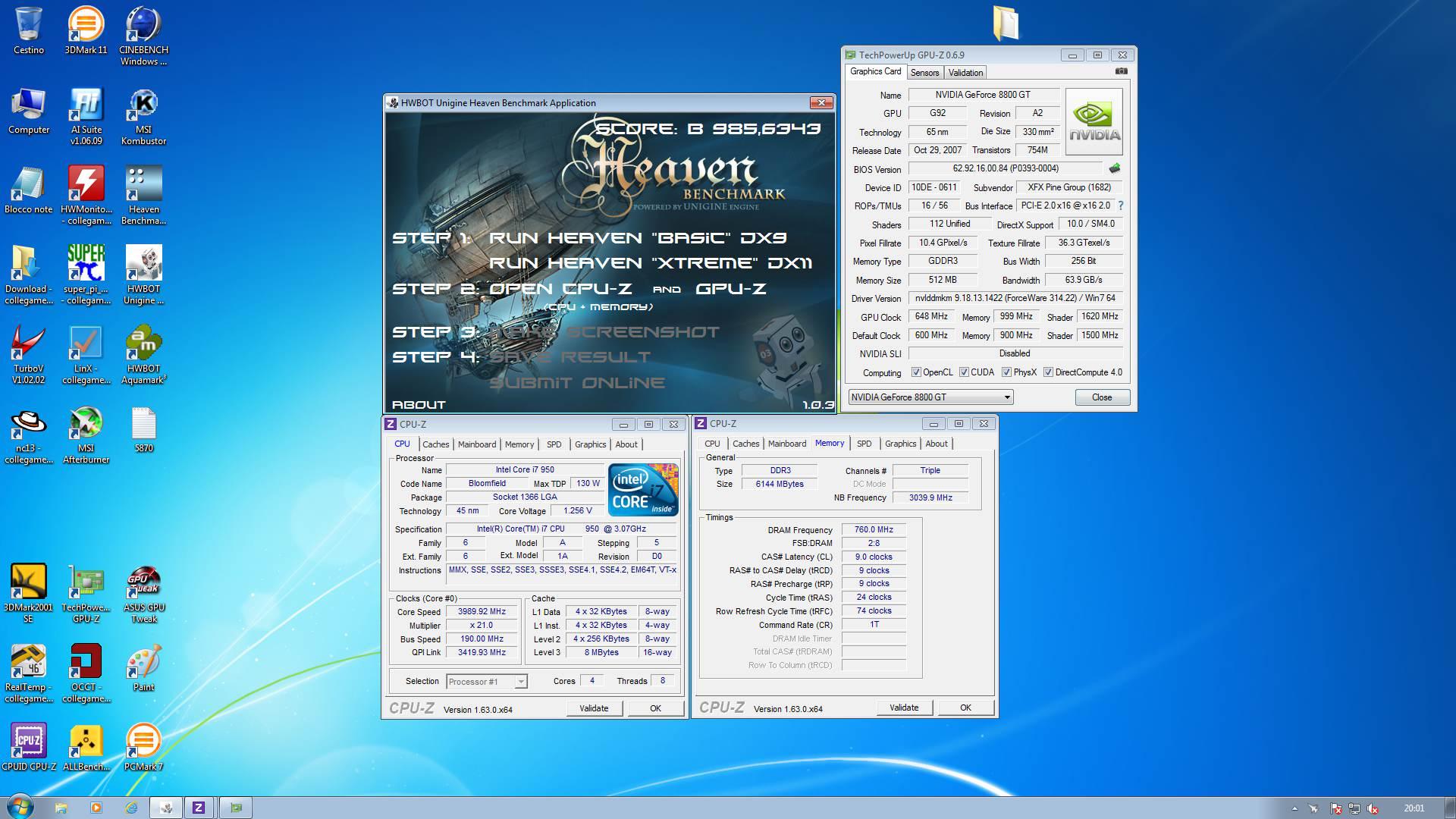Launch AI Suite v1.06.09 shortcut
The image size is (1456, 819).
(x=86, y=116)
